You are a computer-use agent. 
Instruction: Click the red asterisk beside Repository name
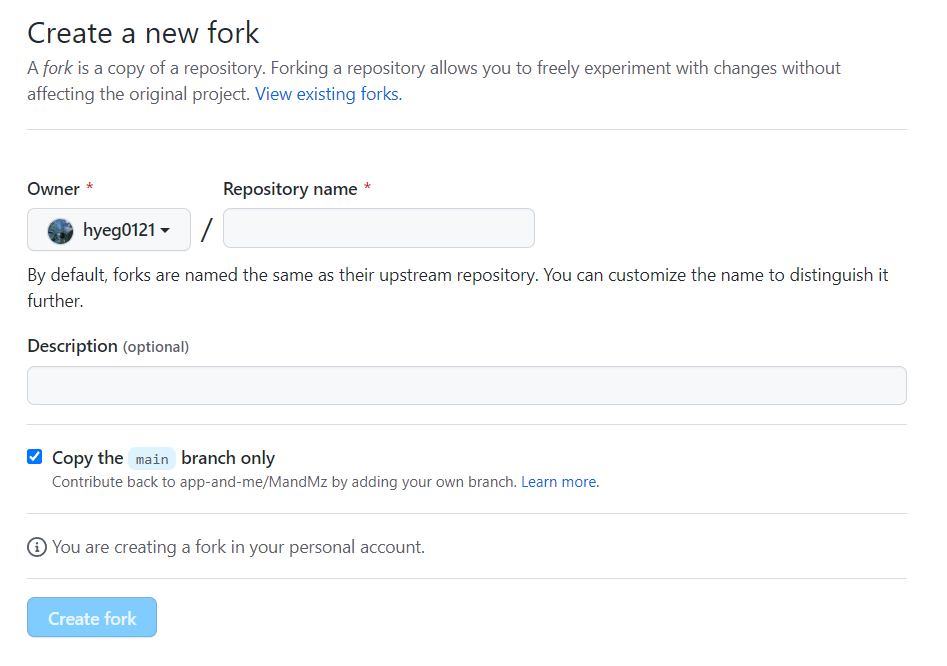pos(367,189)
